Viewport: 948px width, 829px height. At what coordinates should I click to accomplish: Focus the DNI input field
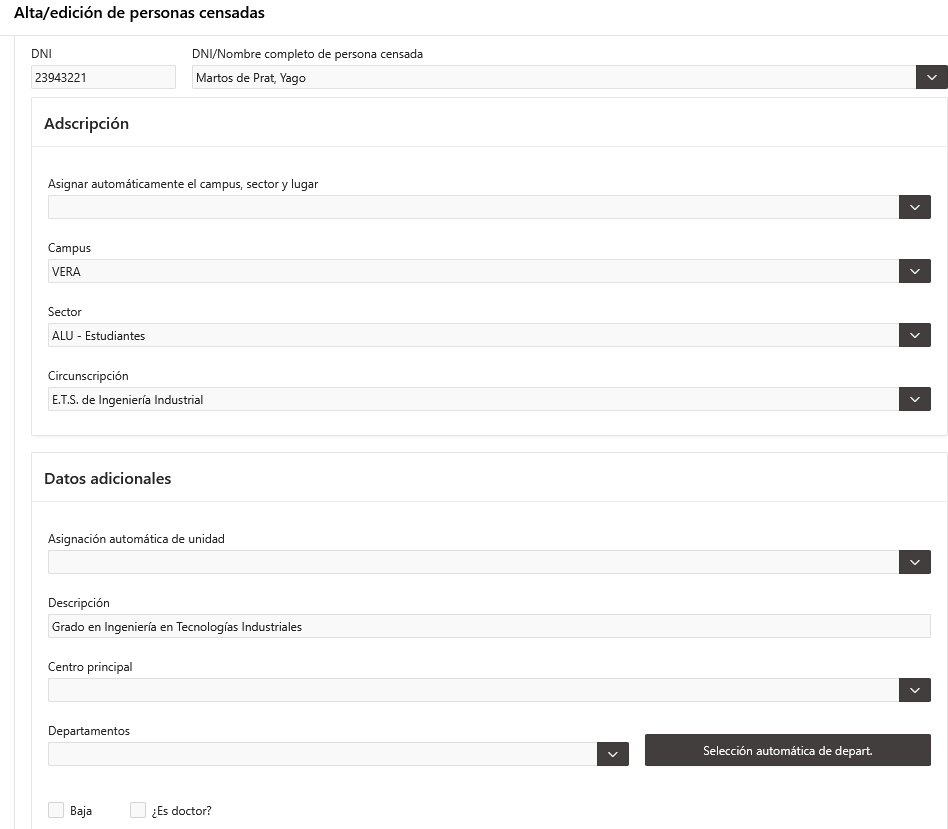(103, 77)
